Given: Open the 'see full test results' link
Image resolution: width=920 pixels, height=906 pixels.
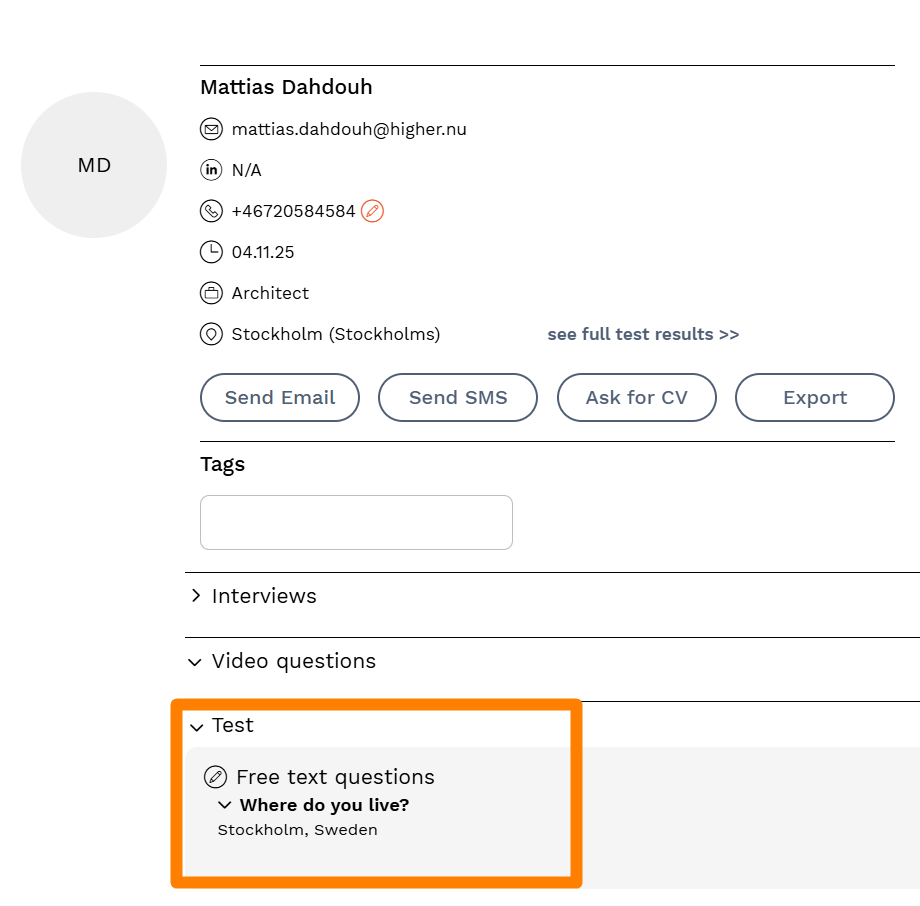Looking at the screenshot, I should 643,334.
